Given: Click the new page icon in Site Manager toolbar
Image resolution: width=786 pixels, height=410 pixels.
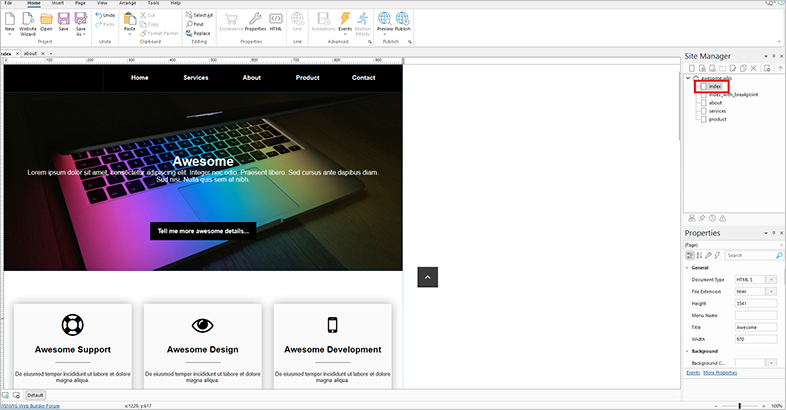Looking at the screenshot, I should 692,68.
